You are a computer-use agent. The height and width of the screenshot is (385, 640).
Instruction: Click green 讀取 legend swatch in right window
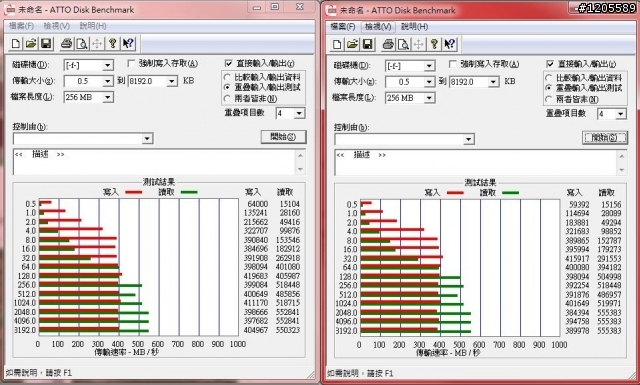511,193
